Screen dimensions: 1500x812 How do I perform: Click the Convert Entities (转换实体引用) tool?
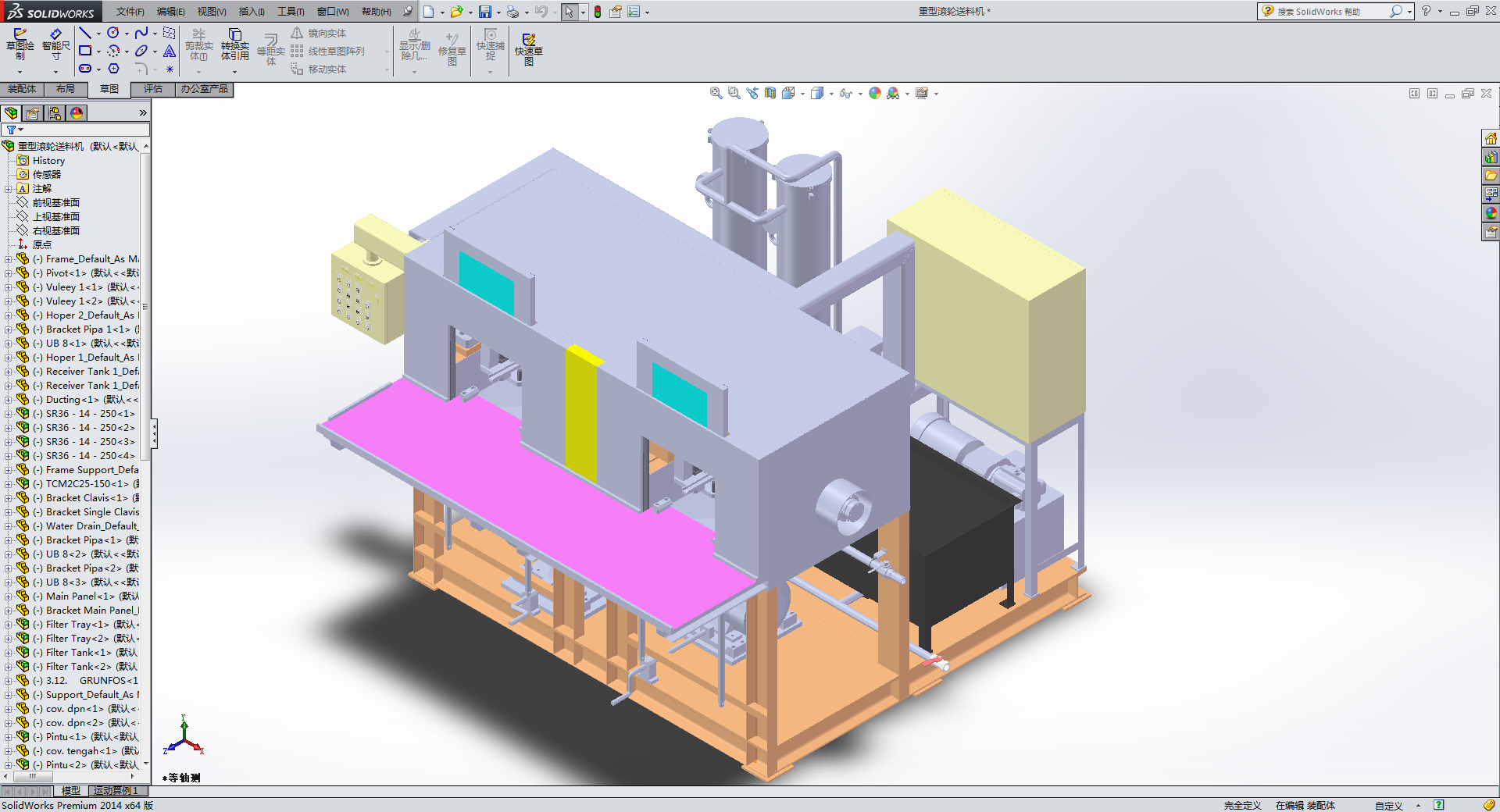234,45
